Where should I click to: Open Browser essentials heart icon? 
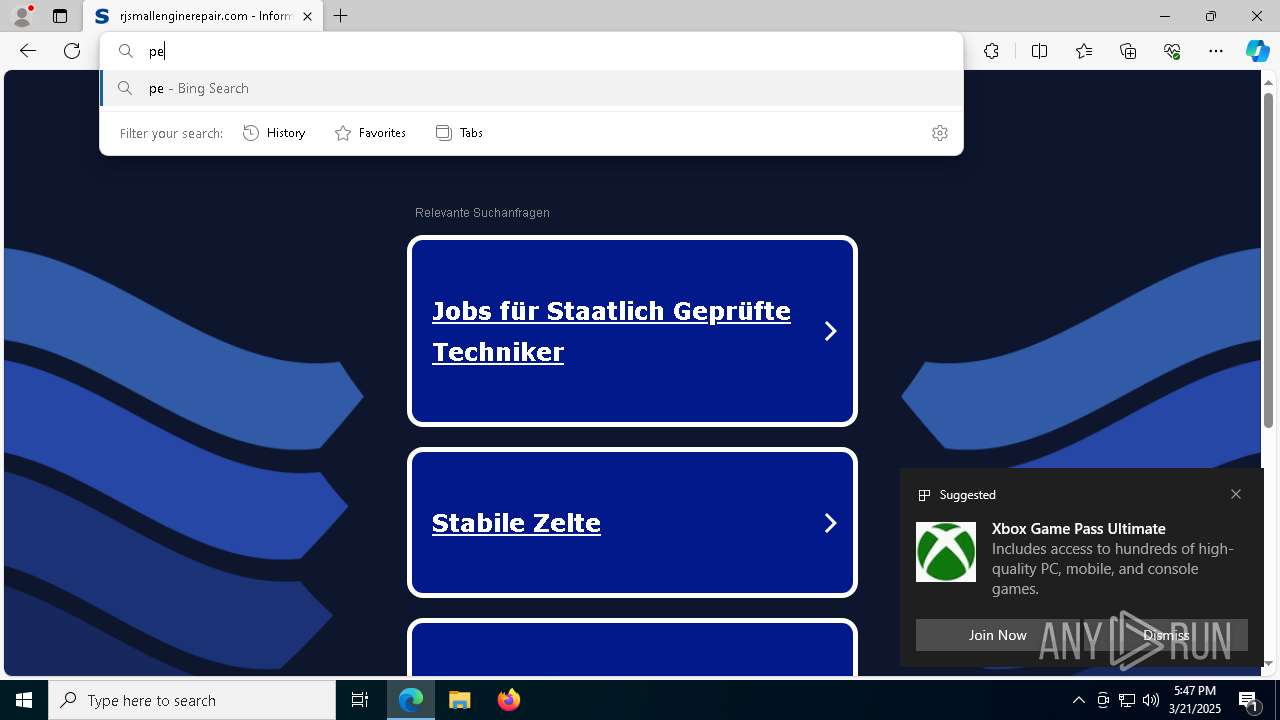coord(1172,51)
